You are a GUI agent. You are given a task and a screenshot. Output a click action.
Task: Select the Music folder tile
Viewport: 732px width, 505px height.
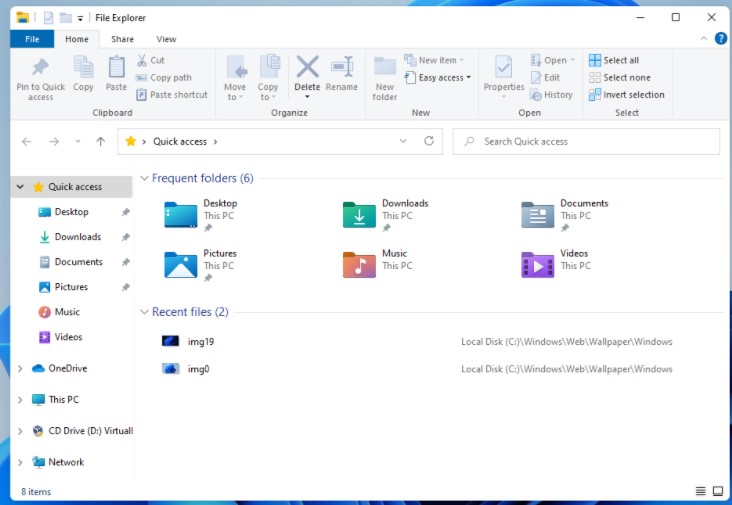[x=378, y=264]
